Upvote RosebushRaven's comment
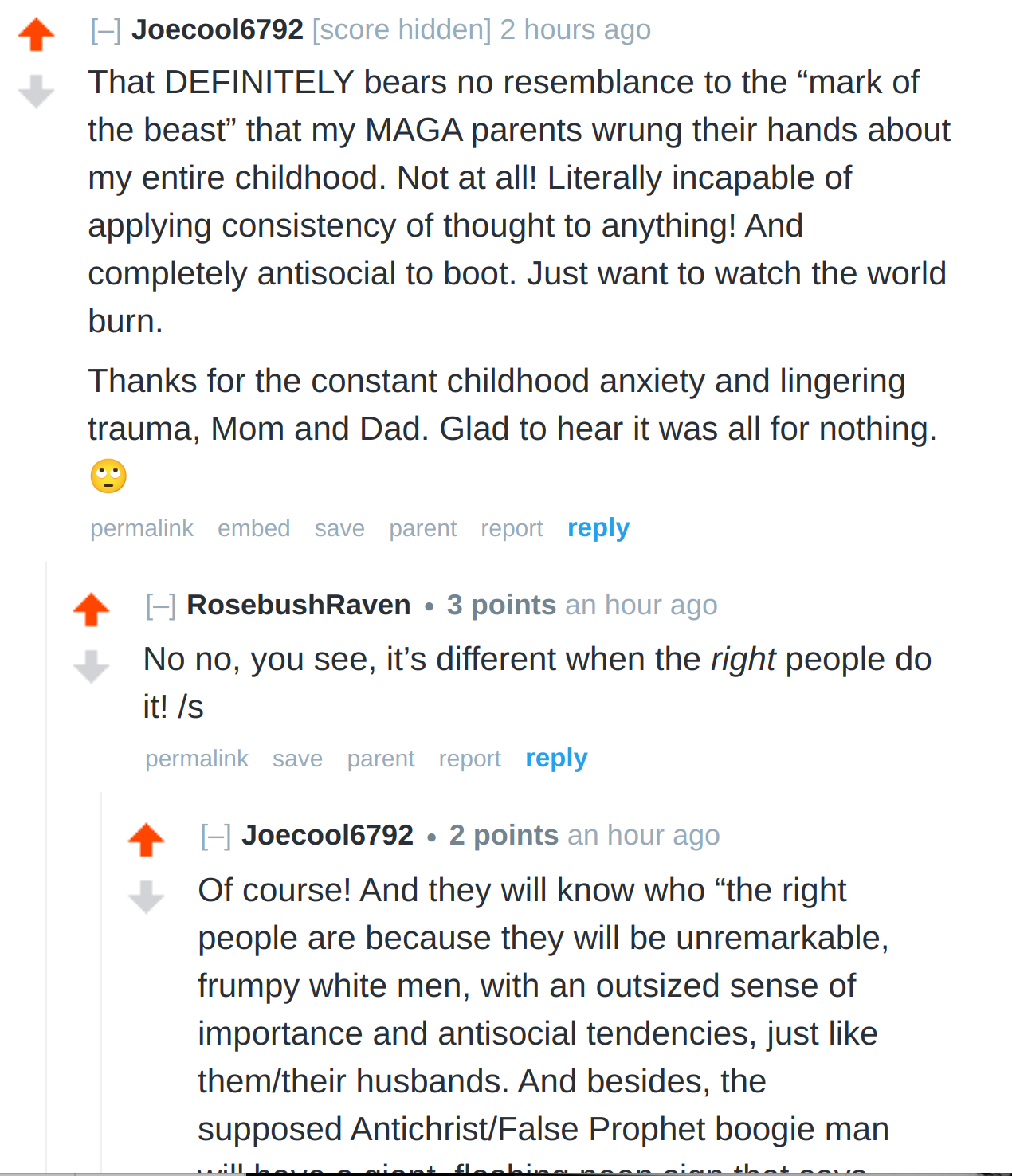 click(x=91, y=610)
